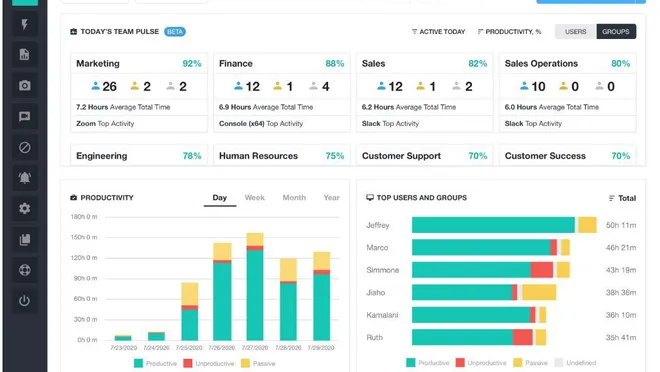This screenshot has width=660, height=372.
Task: Select the Month productivity tab
Action: tap(294, 197)
